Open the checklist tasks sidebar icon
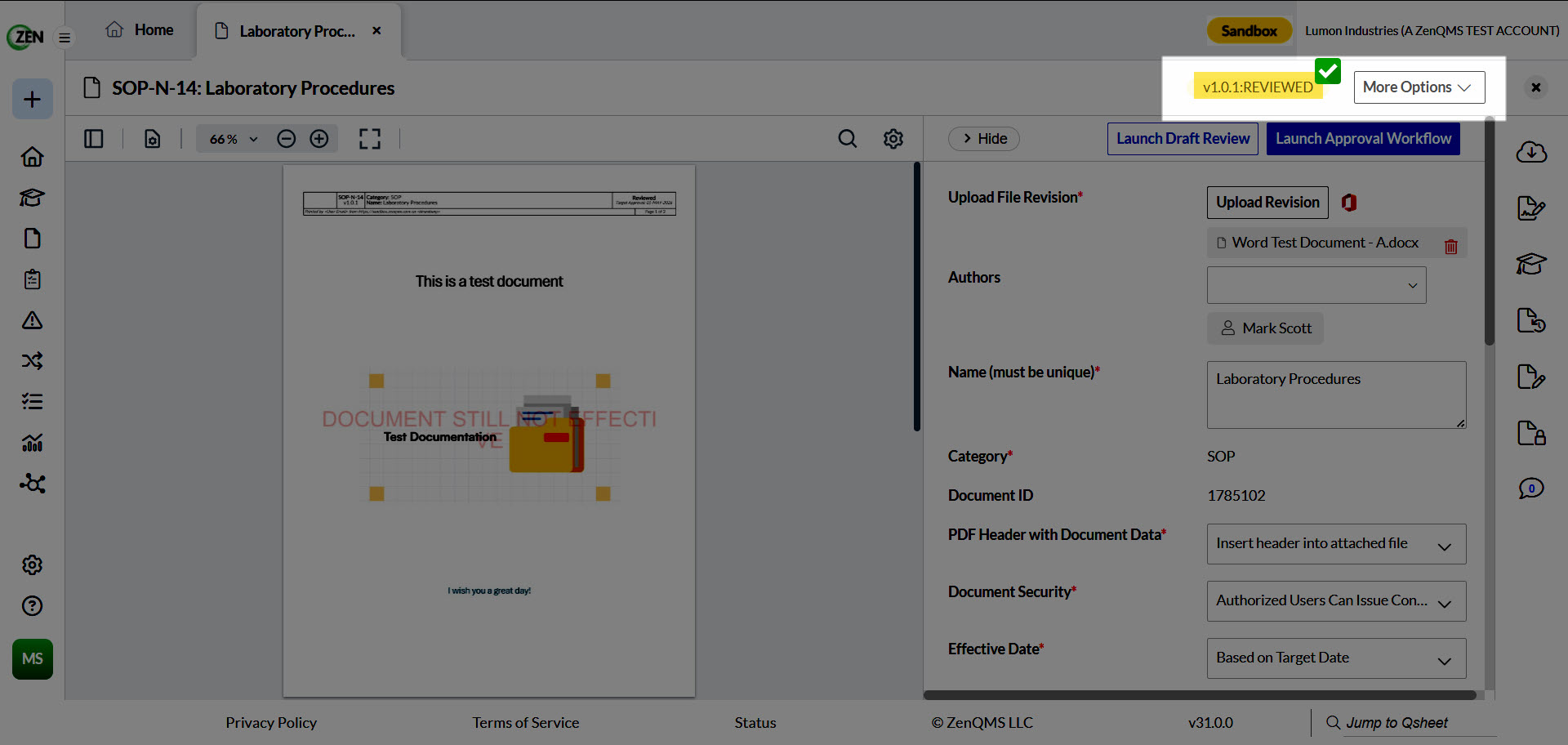 tap(33, 401)
